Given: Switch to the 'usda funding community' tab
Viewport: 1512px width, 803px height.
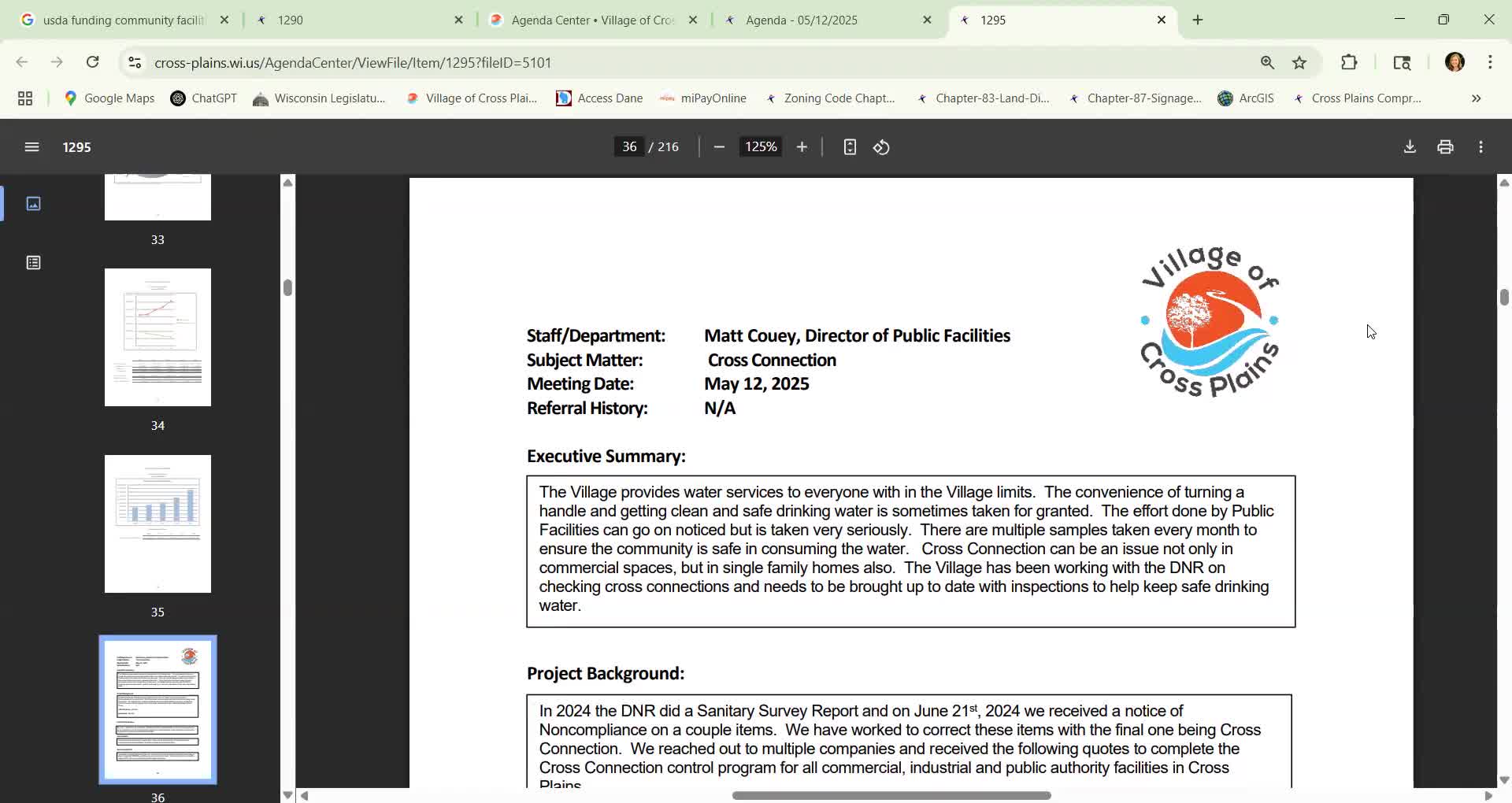Looking at the screenshot, I should [124, 20].
